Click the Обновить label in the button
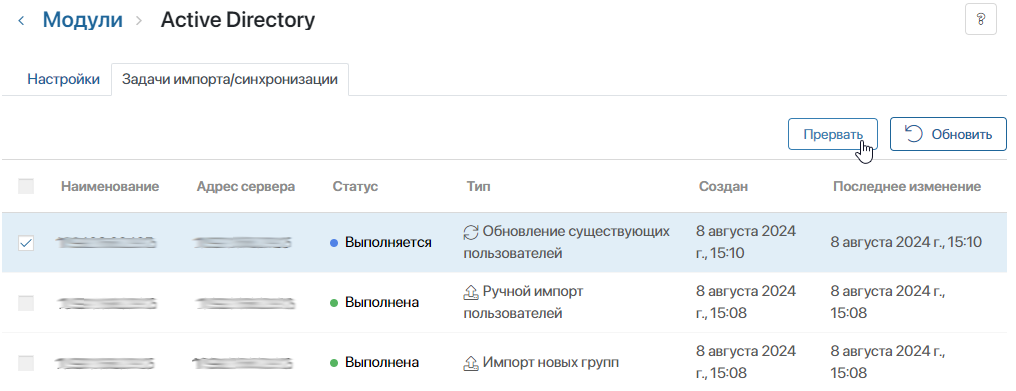This screenshot has width=1016, height=391. 962,135
